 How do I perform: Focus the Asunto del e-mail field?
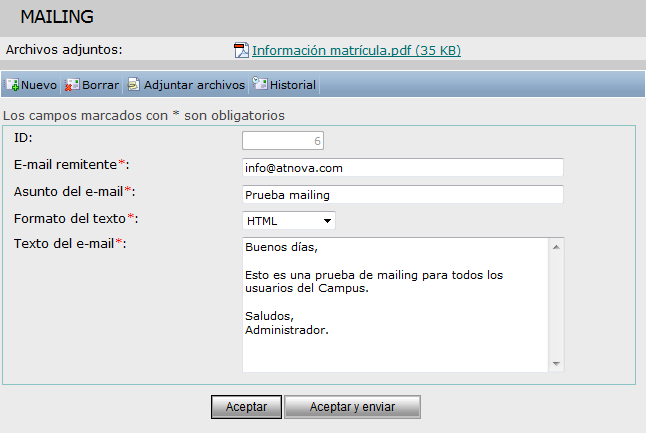(x=403, y=194)
